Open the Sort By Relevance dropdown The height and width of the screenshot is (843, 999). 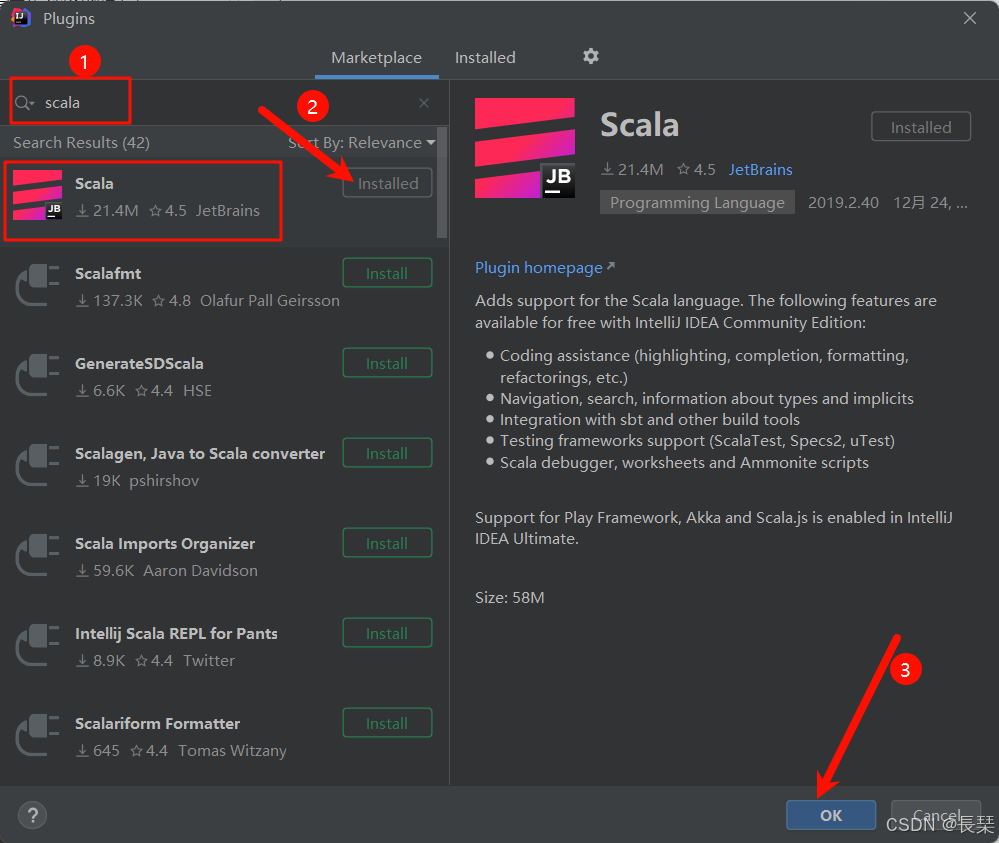(362, 143)
